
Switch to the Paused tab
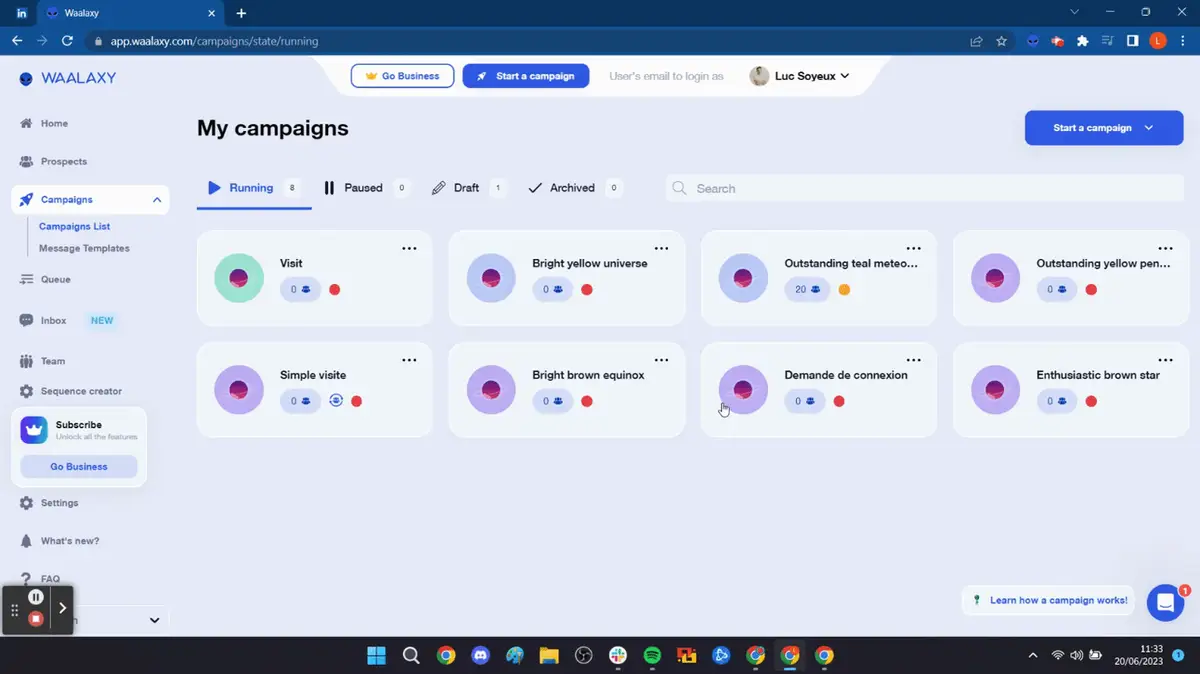point(366,188)
